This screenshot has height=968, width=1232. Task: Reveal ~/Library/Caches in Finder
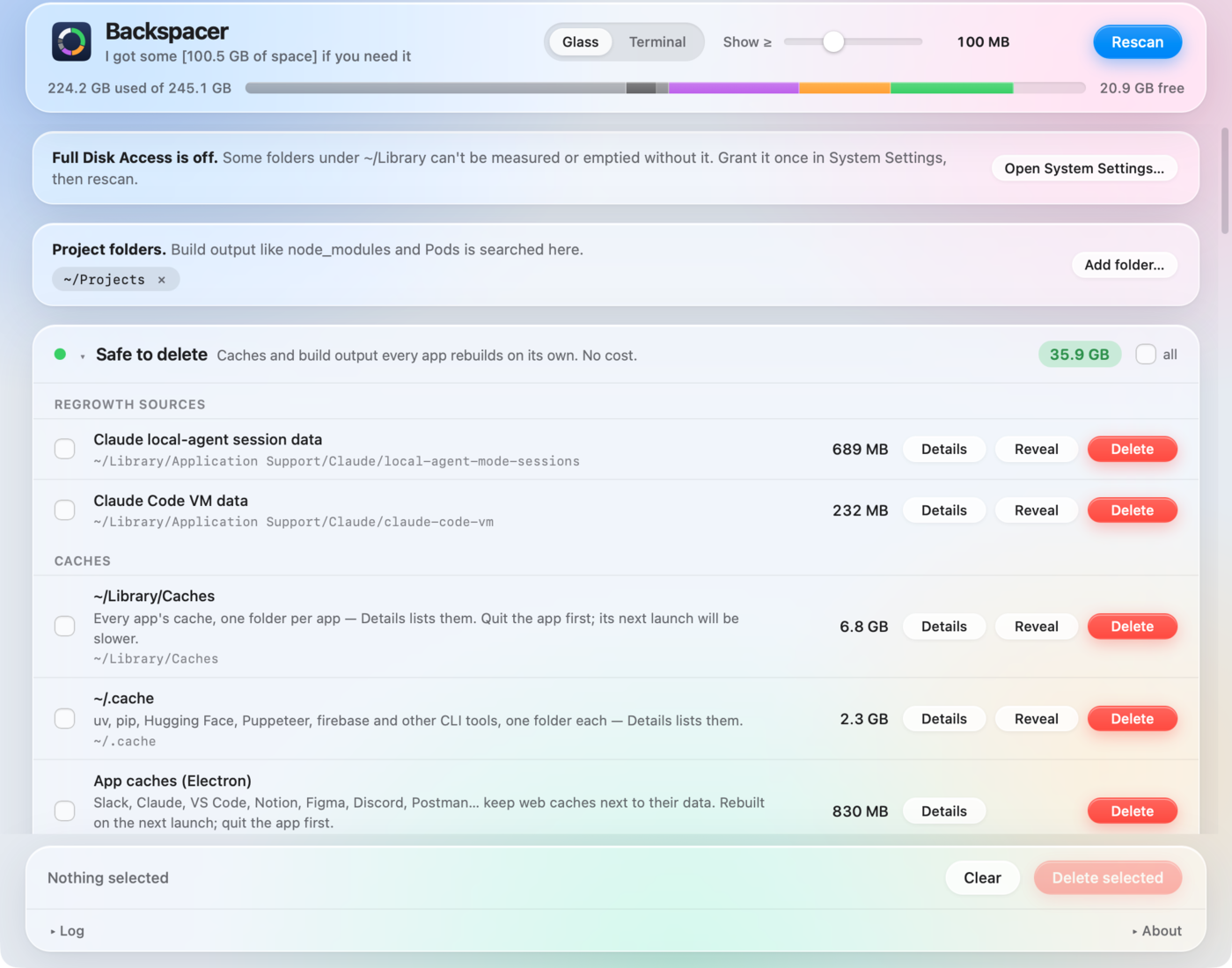click(1037, 627)
